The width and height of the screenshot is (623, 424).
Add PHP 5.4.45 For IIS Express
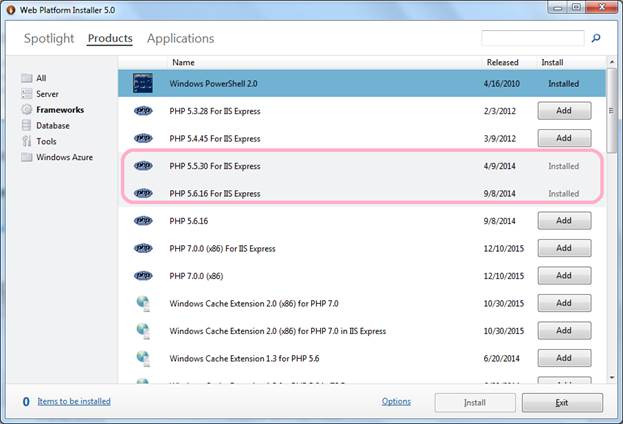pyautogui.click(x=563, y=138)
